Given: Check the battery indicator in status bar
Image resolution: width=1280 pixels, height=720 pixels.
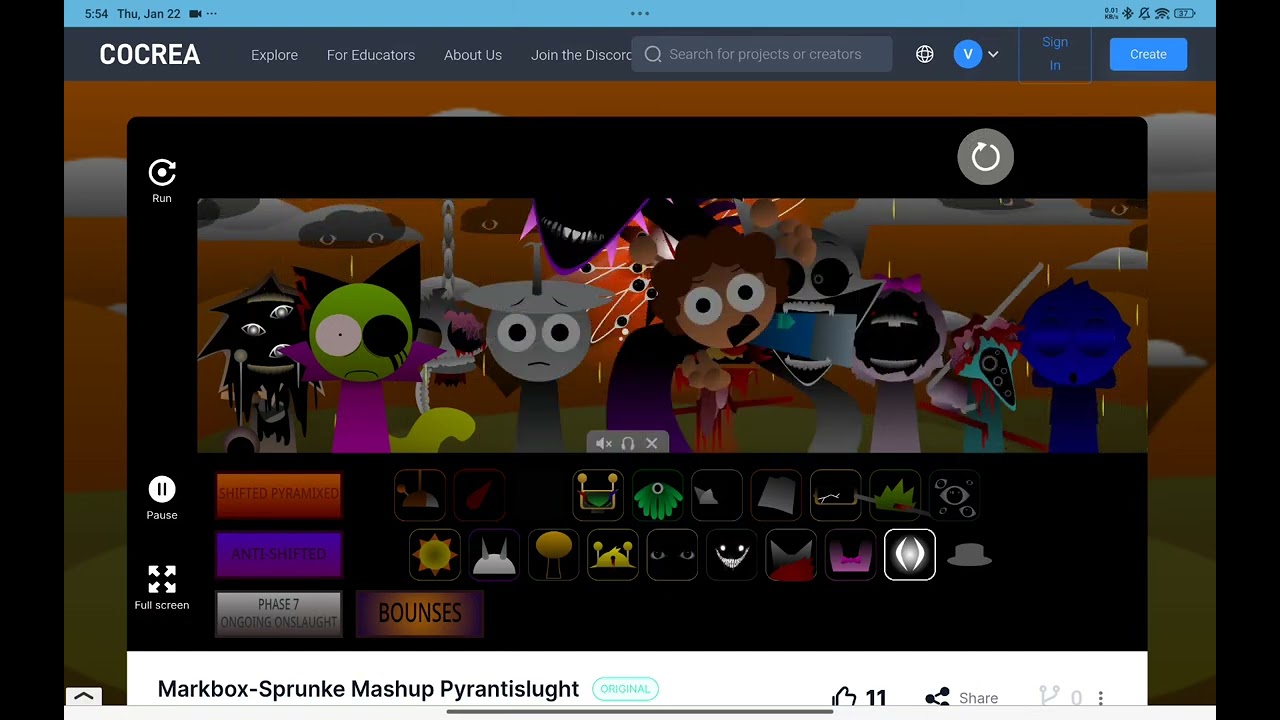Looking at the screenshot, I should 1185,14.
